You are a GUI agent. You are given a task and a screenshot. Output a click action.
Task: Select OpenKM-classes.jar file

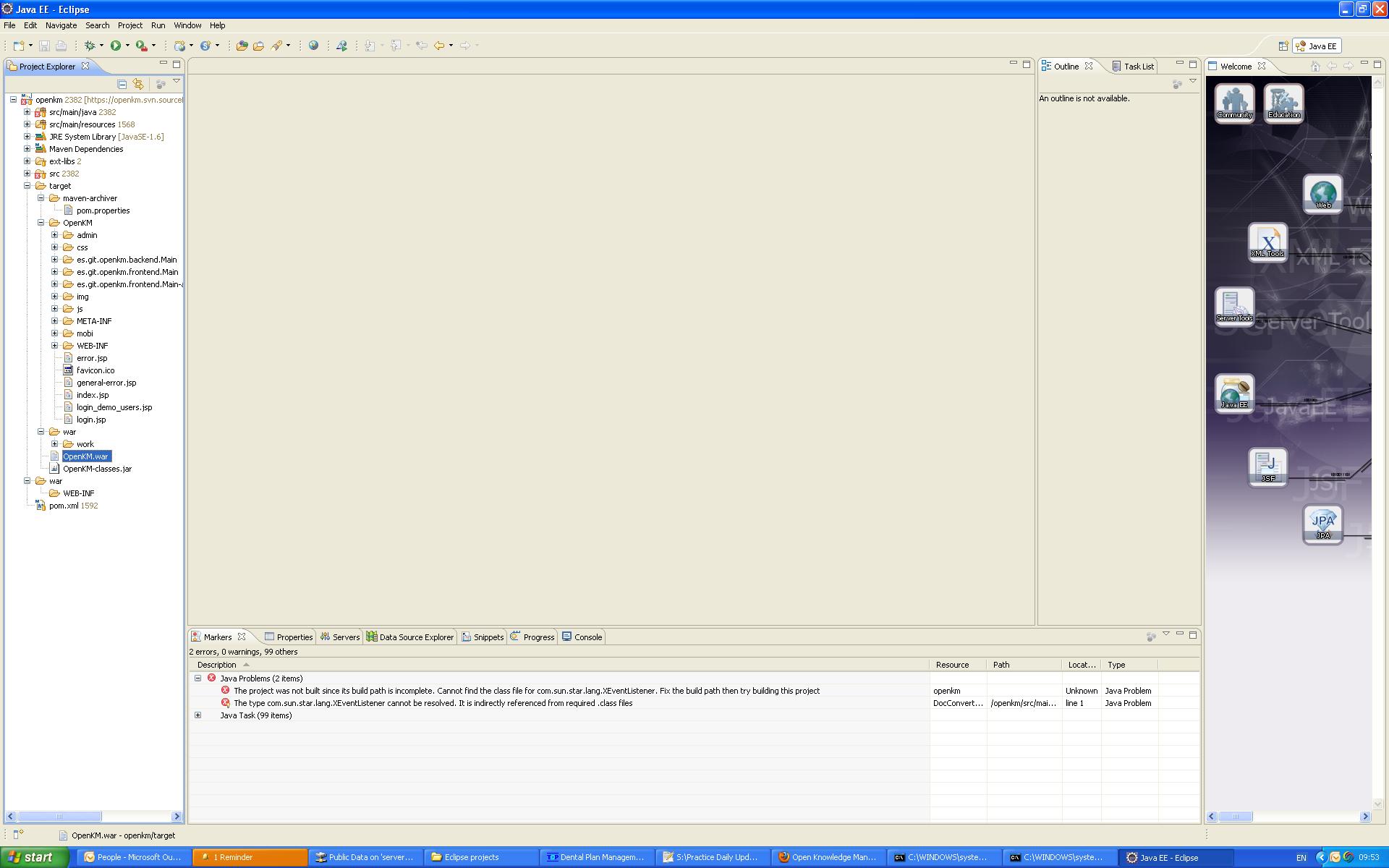pyautogui.click(x=97, y=469)
